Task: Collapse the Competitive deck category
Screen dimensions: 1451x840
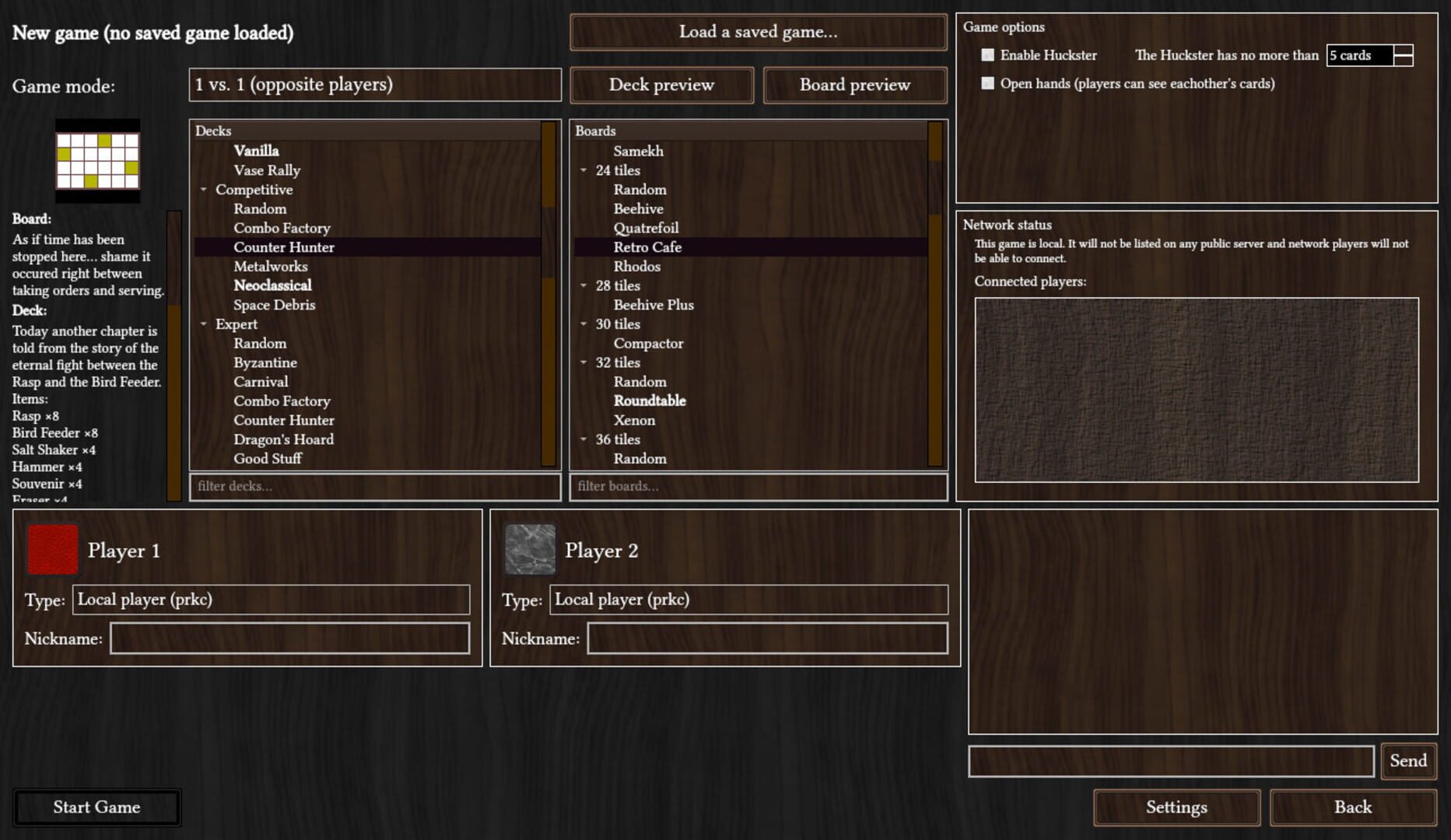Action: point(205,189)
